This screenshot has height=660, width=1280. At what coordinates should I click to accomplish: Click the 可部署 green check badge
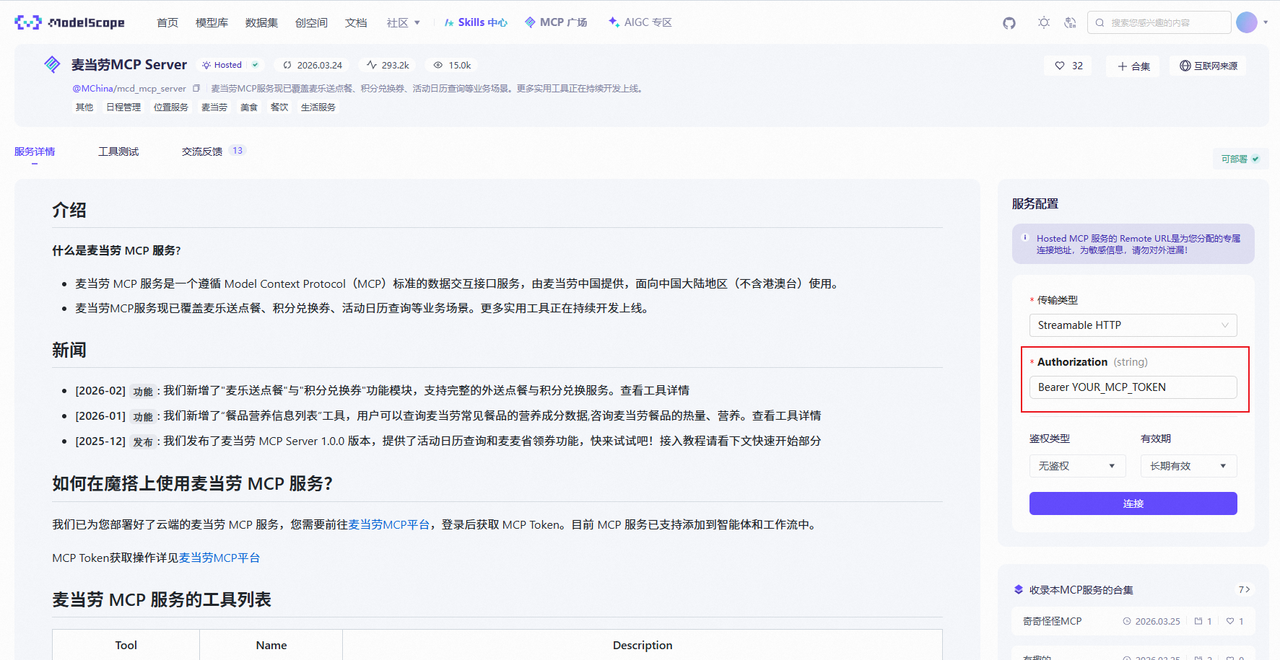(x=1240, y=159)
